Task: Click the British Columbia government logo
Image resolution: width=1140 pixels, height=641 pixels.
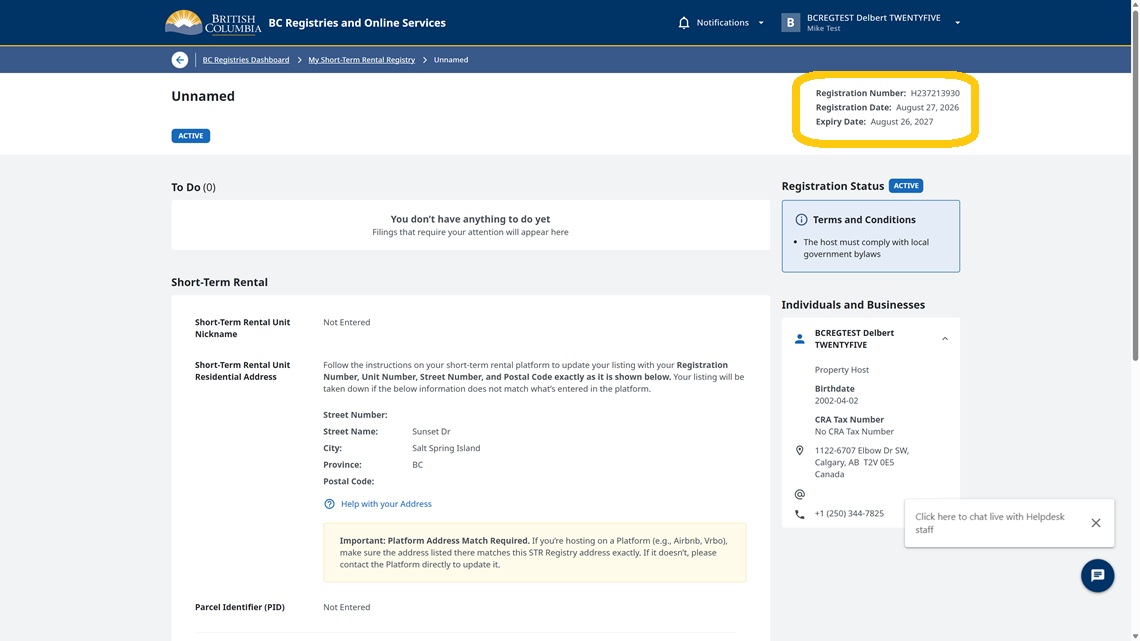Action: 213,23
